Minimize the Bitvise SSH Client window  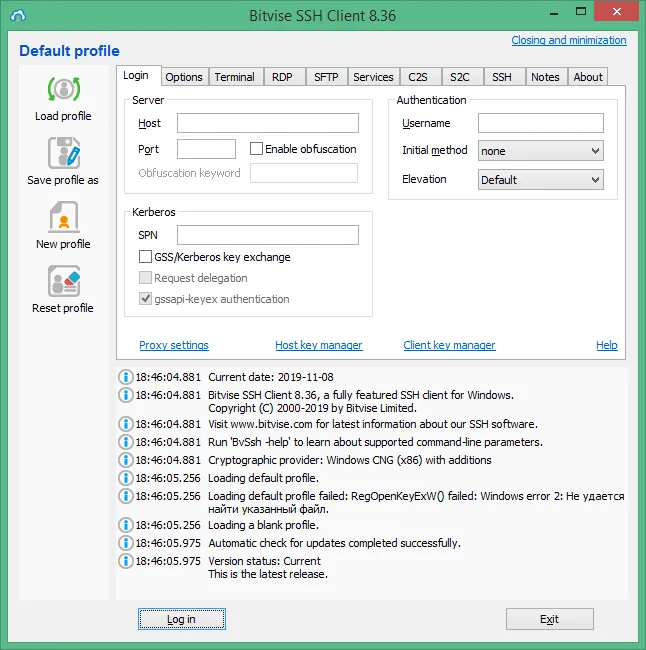click(x=554, y=13)
